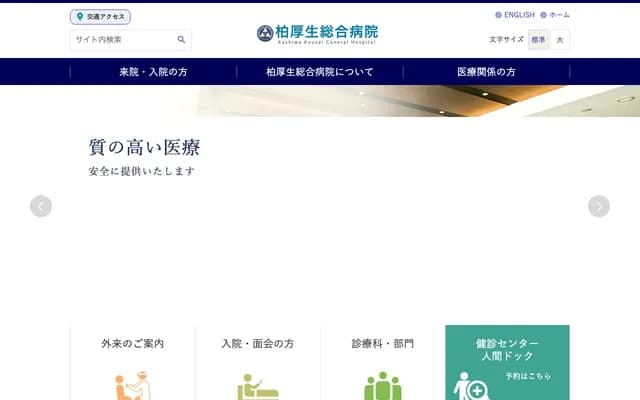Advance carousel with right arrow
Image resolution: width=640 pixels, height=400 pixels.
pos(598,206)
